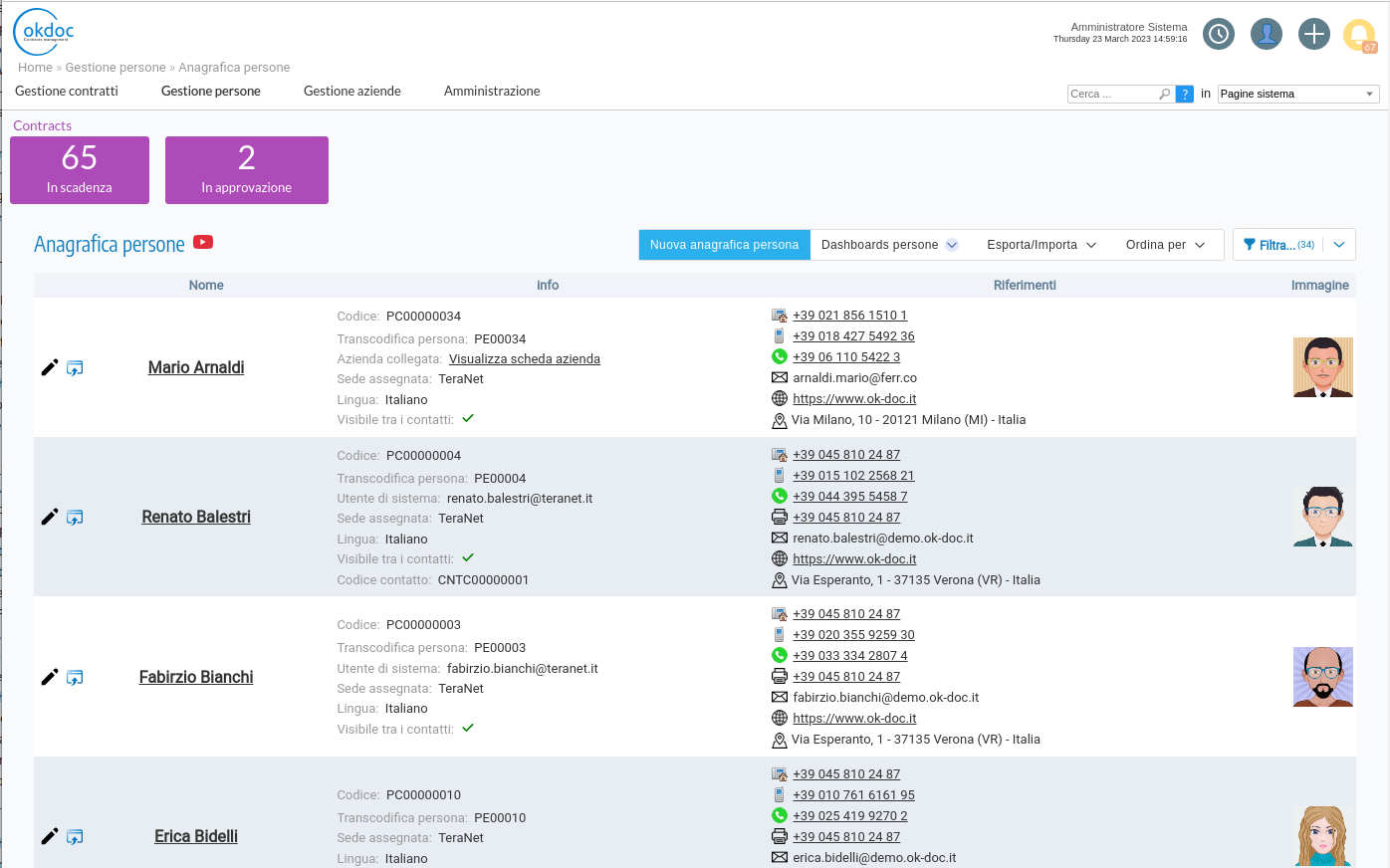Screen dimensions: 1390x868
Task: Open 'Visualizza scheda azienda' for Mario Arnaldi
Action: click(525, 358)
